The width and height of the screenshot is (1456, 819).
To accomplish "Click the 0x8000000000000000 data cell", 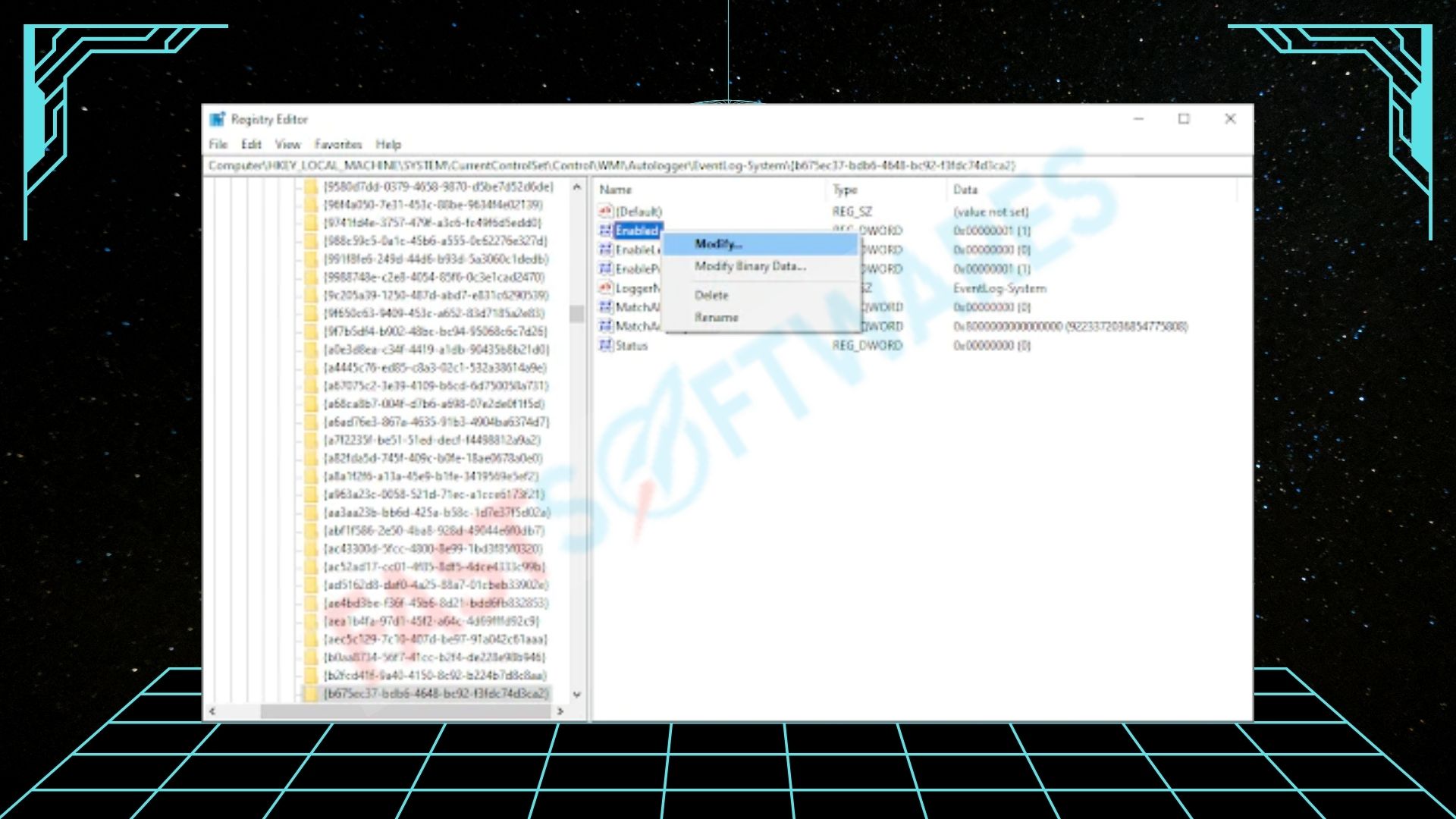I will click(1070, 326).
